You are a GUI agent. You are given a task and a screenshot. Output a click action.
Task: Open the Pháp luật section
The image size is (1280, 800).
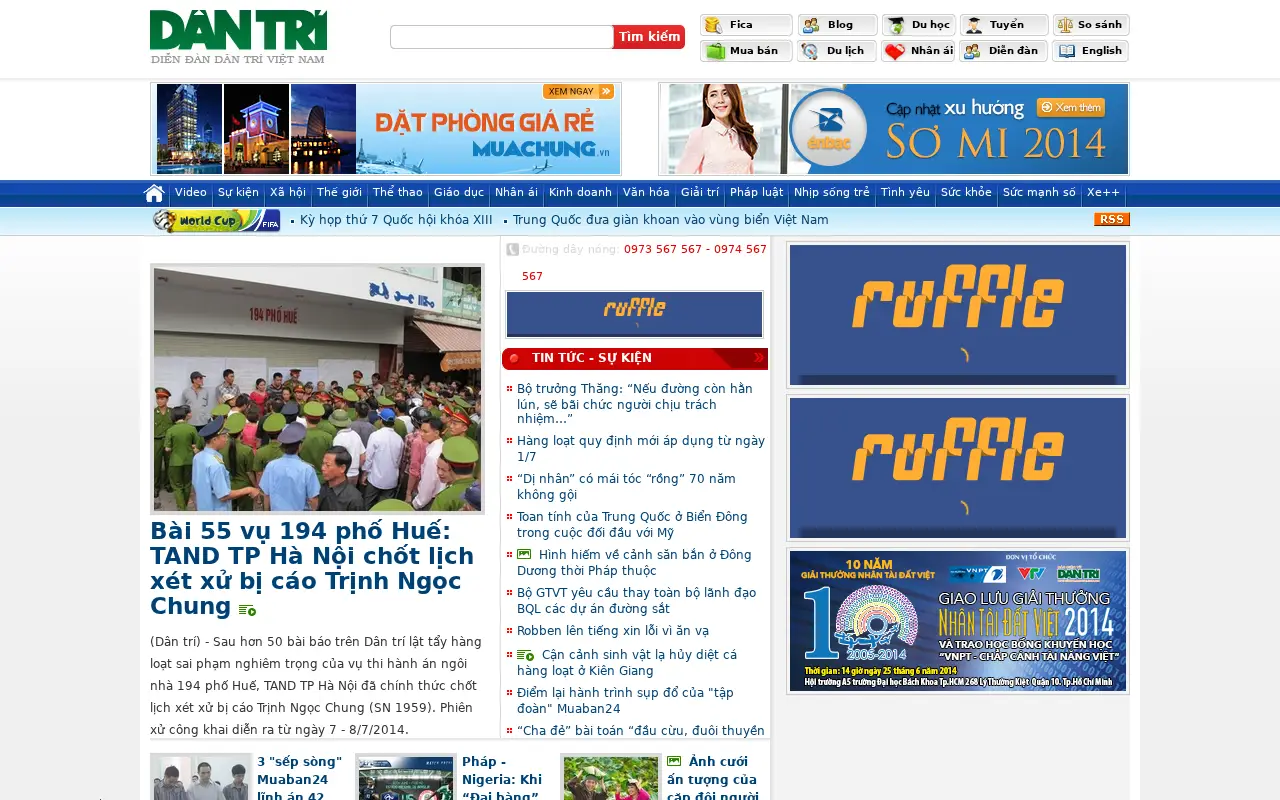(x=757, y=192)
